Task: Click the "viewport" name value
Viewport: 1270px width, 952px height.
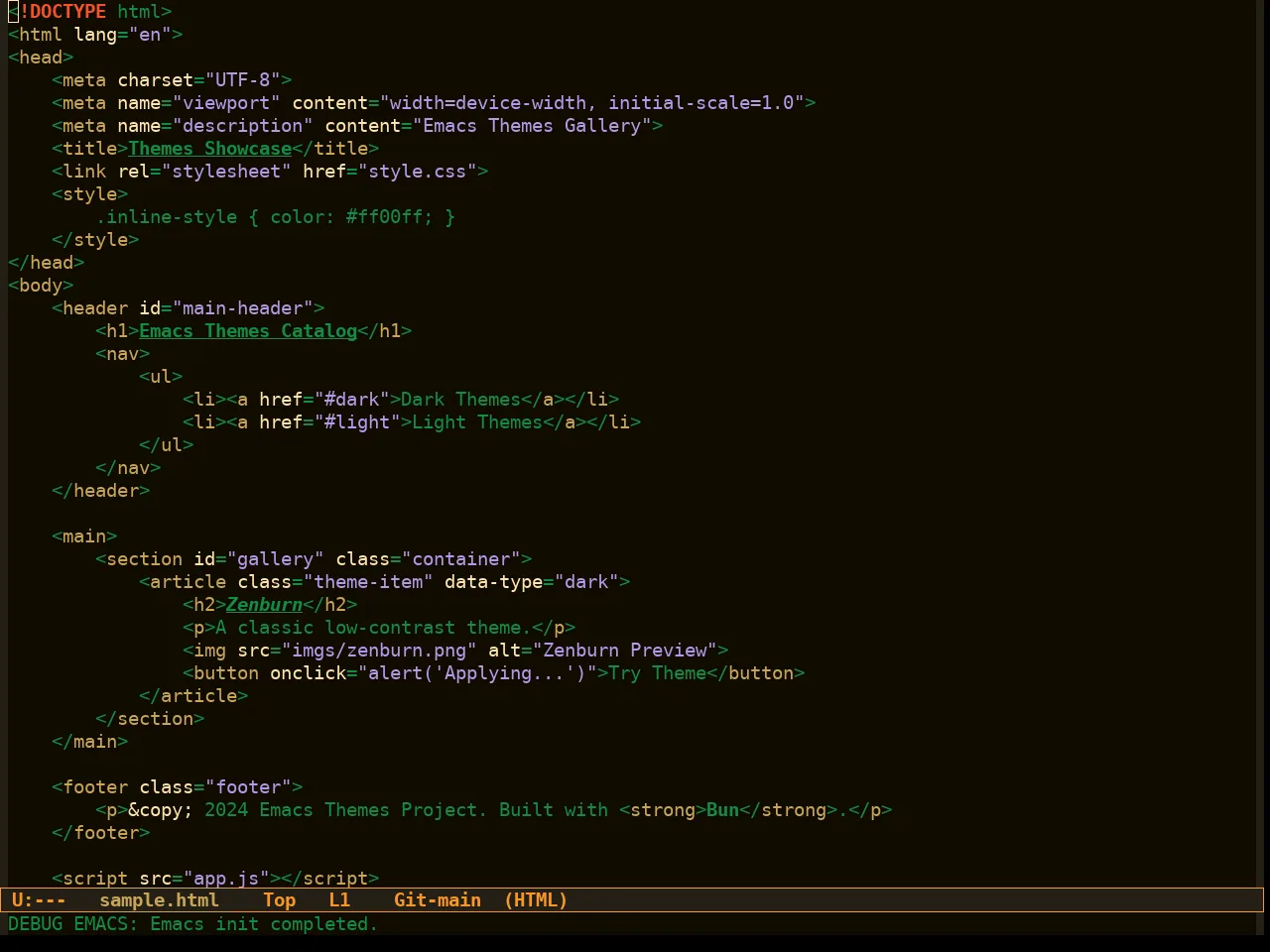Action: pyautogui.click(x=226, y=103)
